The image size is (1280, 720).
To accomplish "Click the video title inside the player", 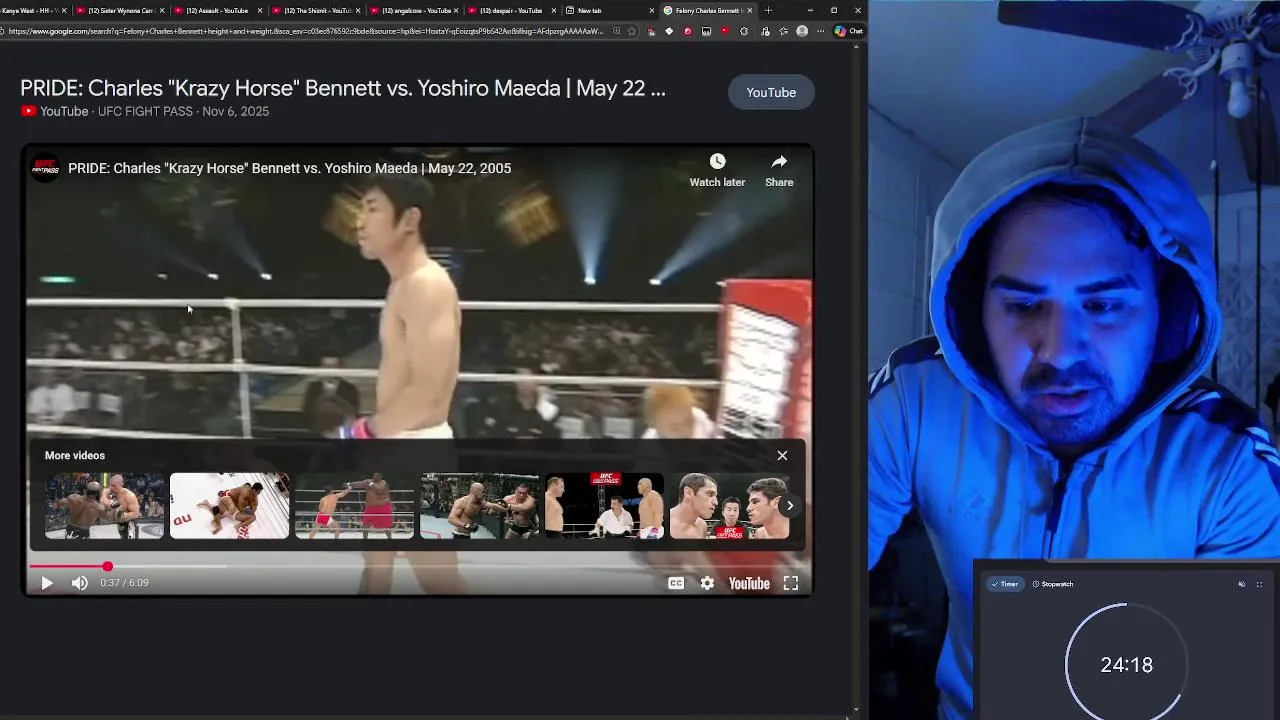I will 289,168.
